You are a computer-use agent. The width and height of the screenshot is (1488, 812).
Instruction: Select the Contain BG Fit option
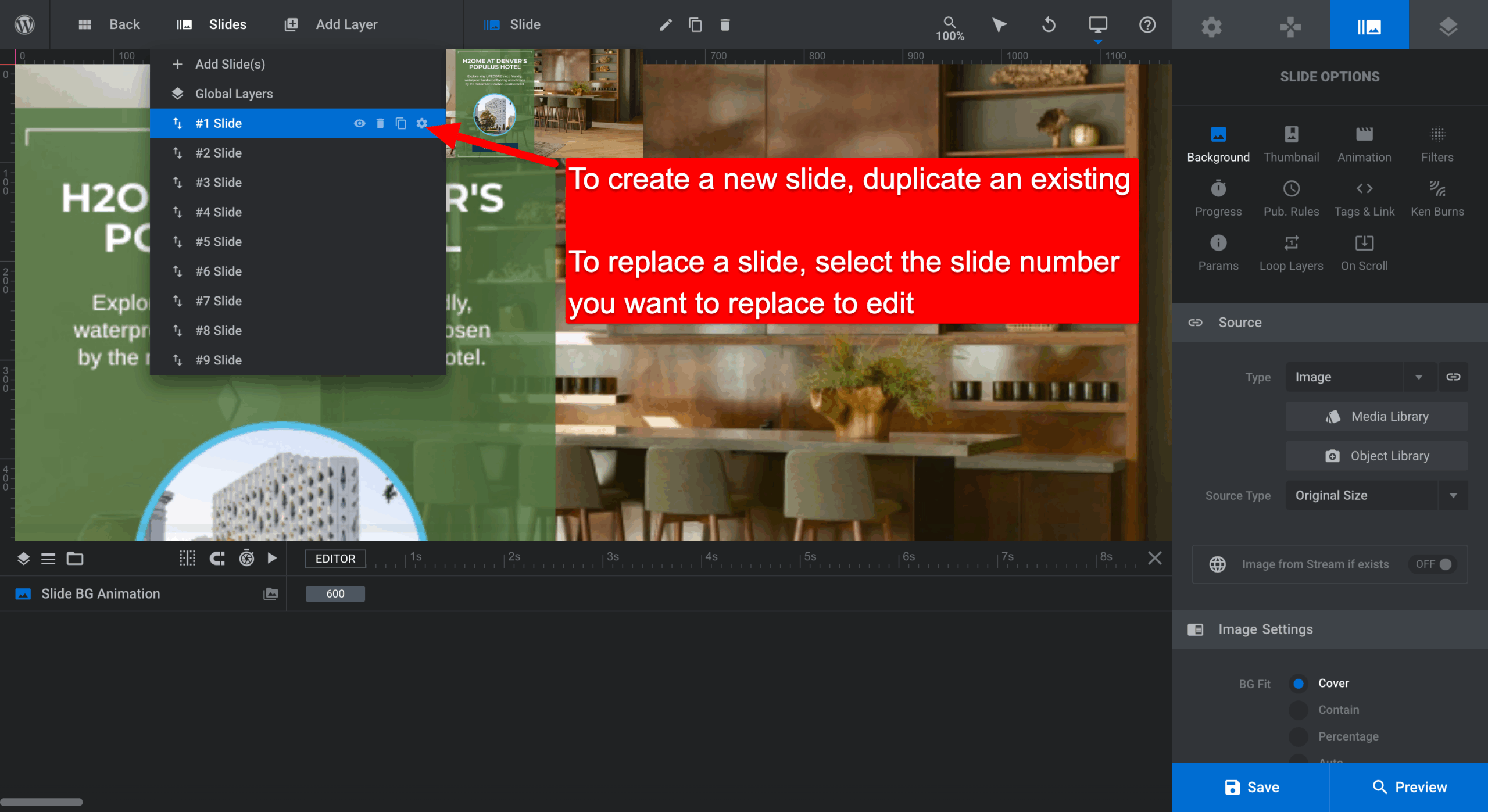(1299, 710)
